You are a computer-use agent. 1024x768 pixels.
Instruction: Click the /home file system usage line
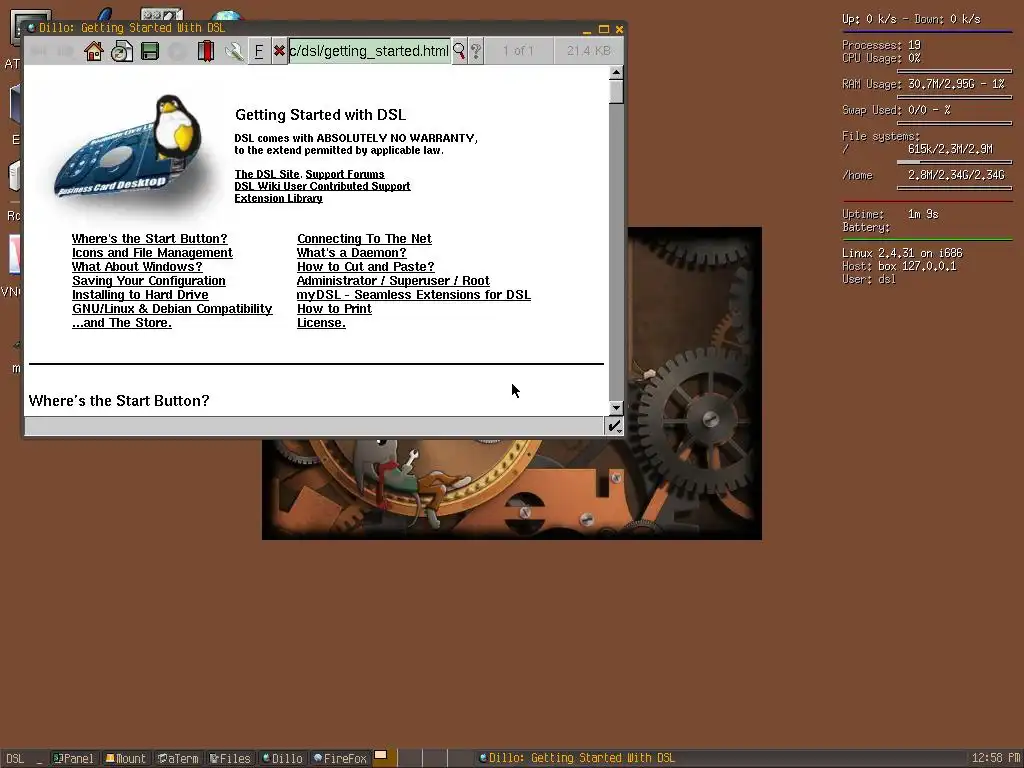click(x=923, y=175)
